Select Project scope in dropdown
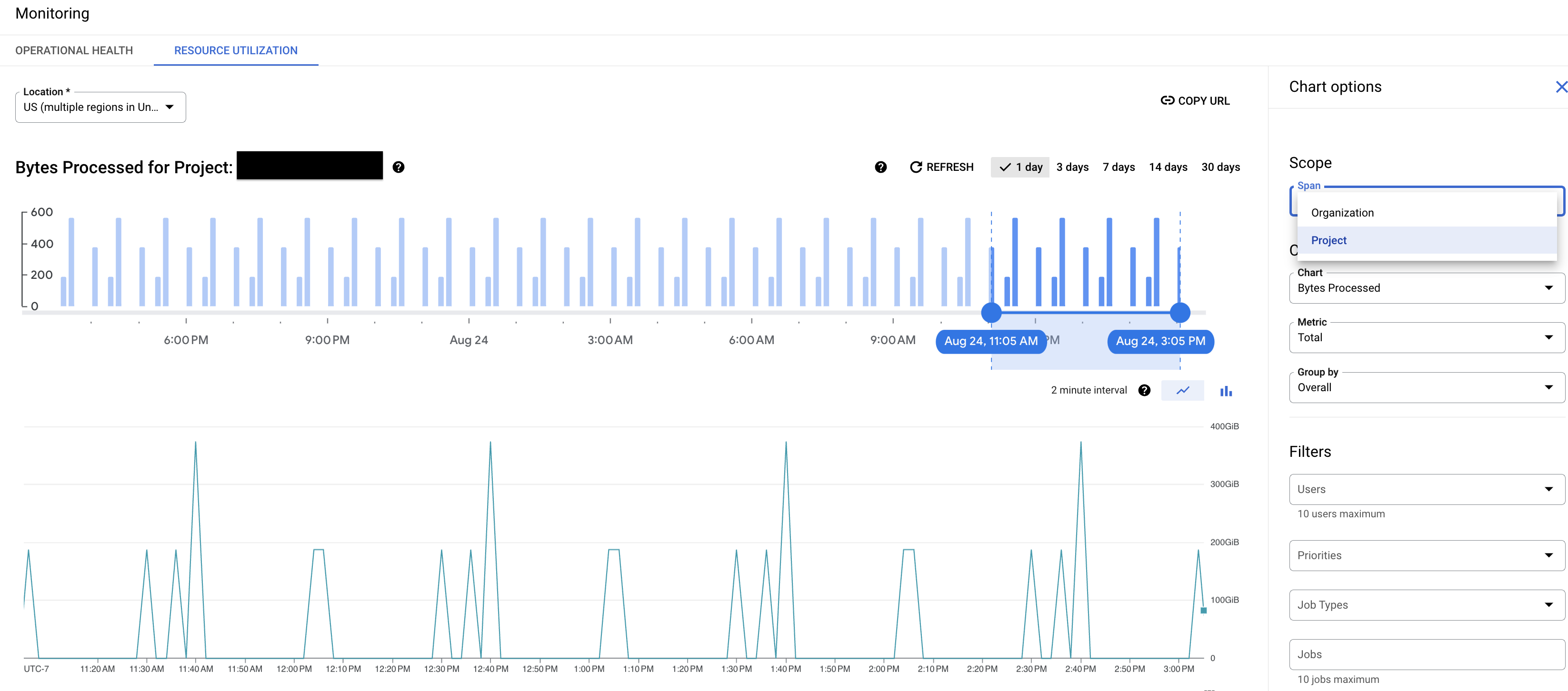The width and height of the screenshot is (1568, 691). point(1330,240)
